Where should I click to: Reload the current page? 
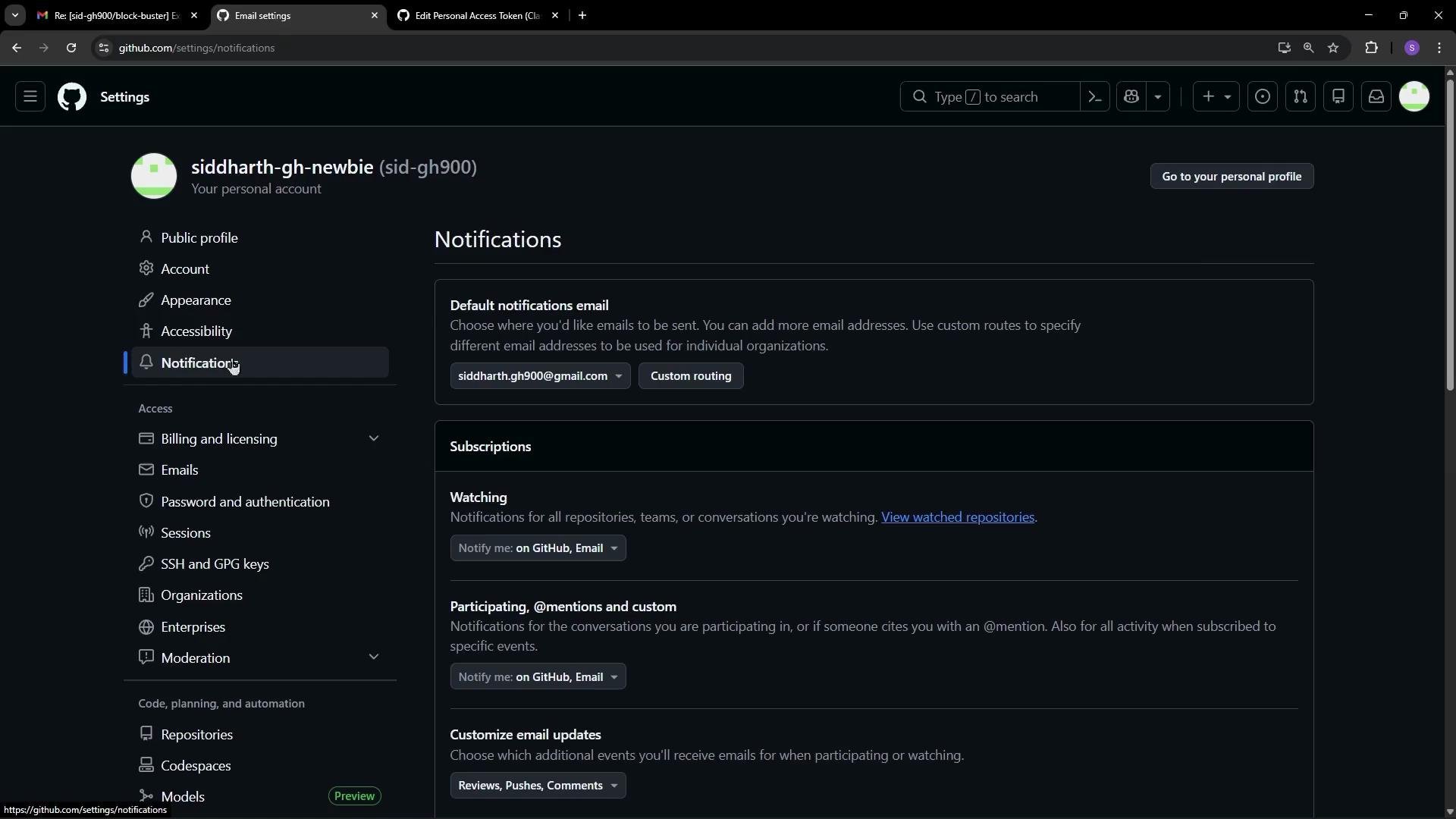coord(71,48)
